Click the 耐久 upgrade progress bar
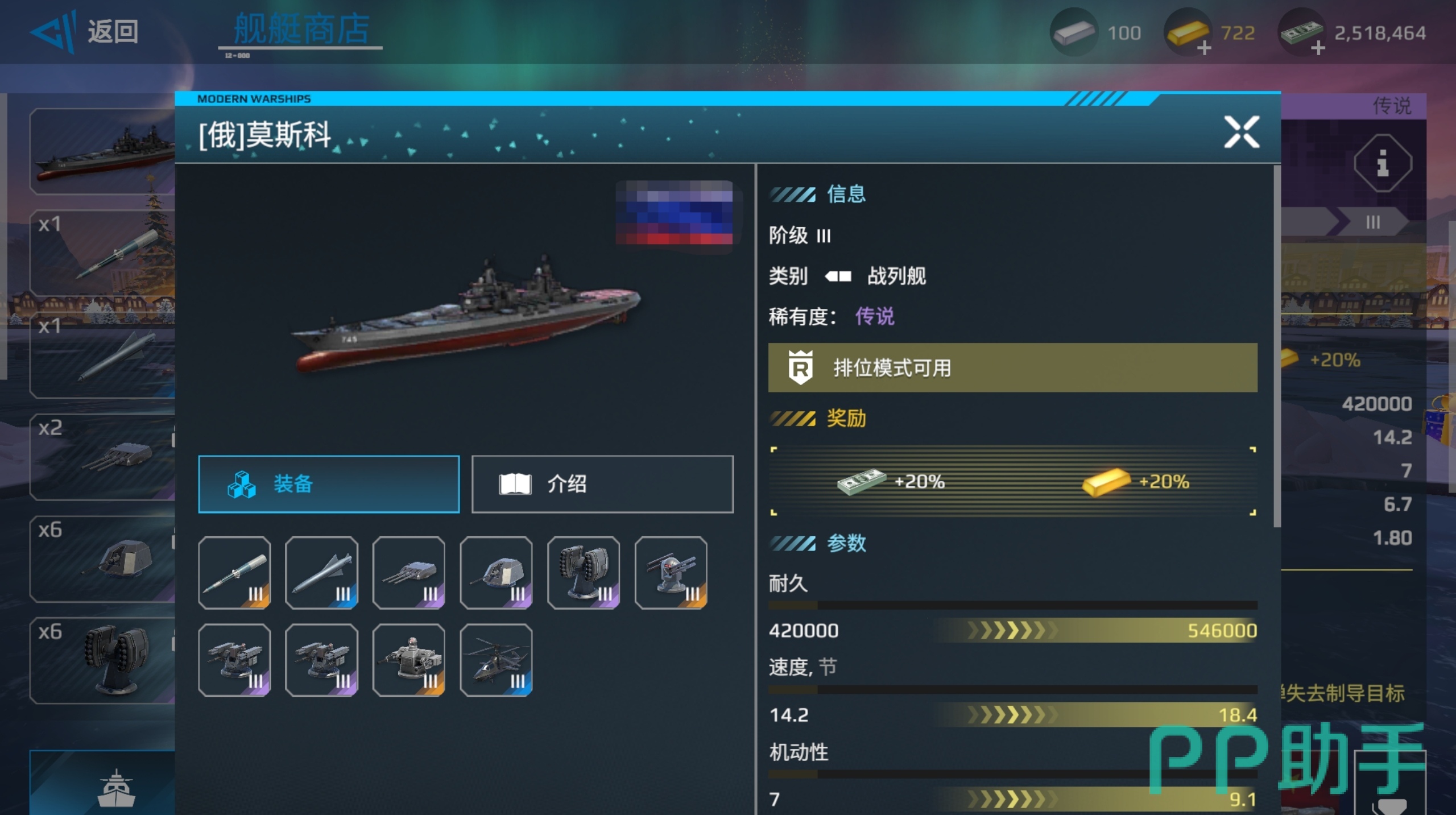1456x815 pixels. point(1012,630)
